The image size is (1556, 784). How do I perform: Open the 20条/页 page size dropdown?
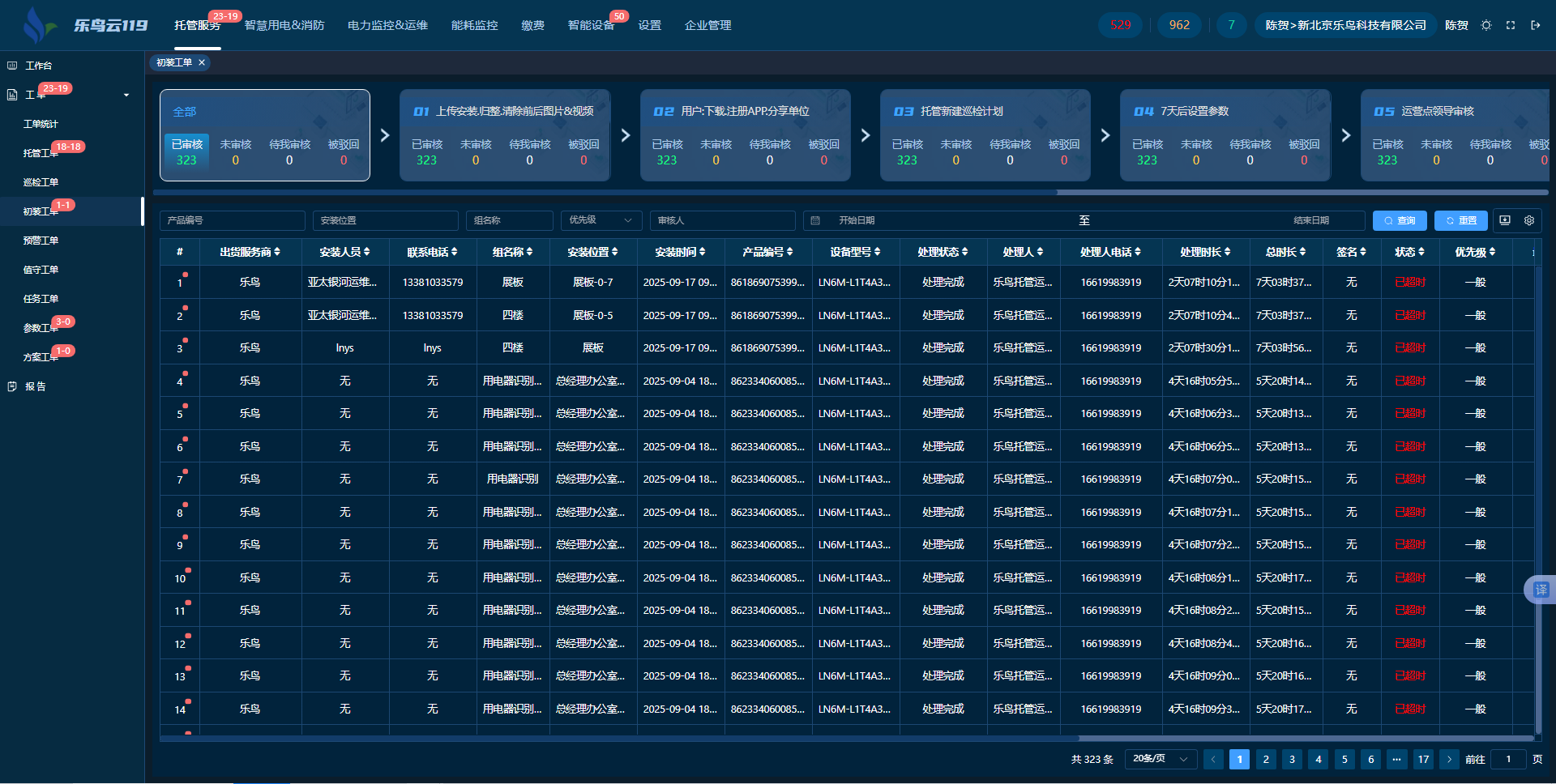pyautogui.click(x=1160, y=759)
